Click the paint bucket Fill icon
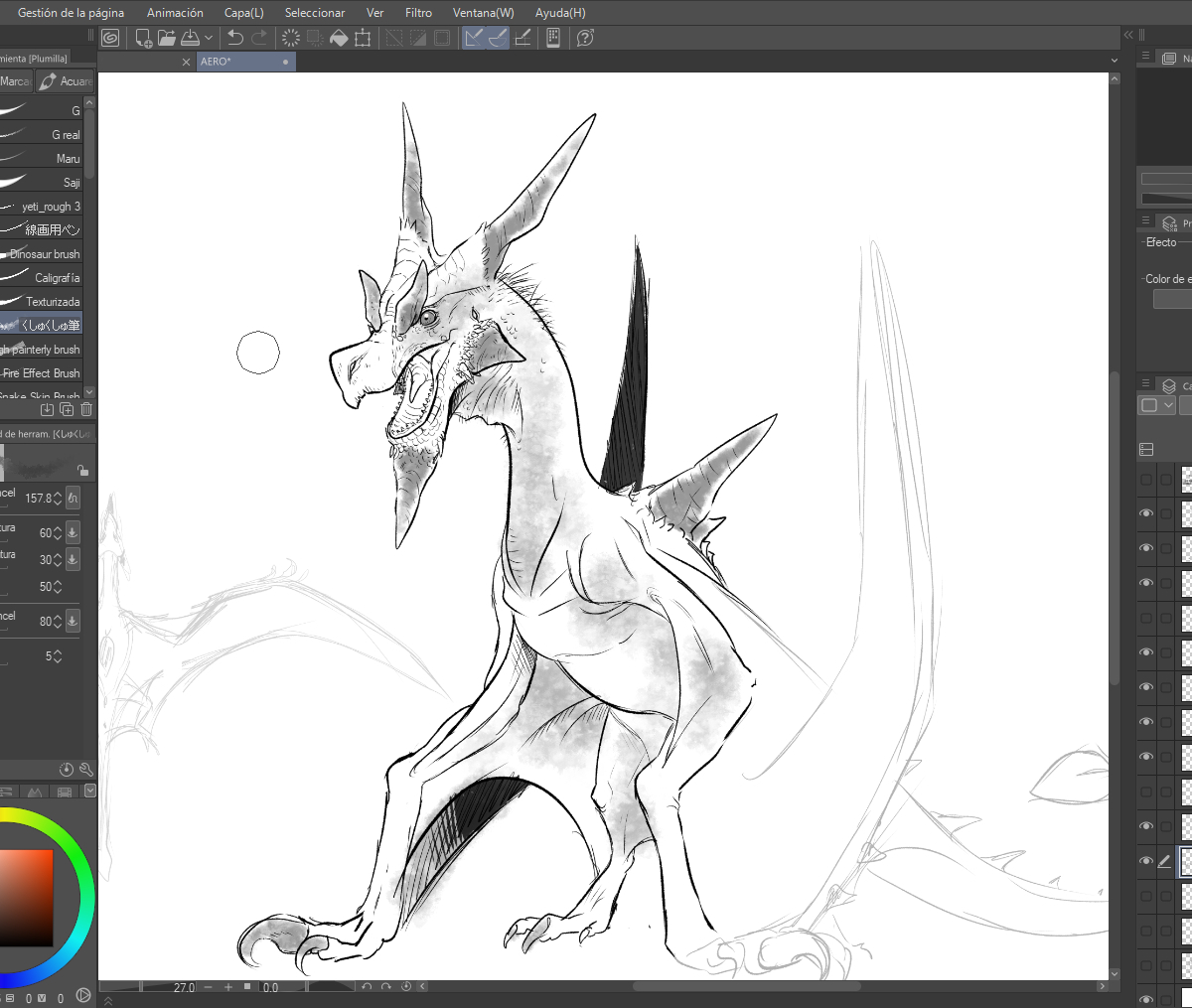Screen dimensions: 1192x1008 pyautogui.click(x=339, y=38)
